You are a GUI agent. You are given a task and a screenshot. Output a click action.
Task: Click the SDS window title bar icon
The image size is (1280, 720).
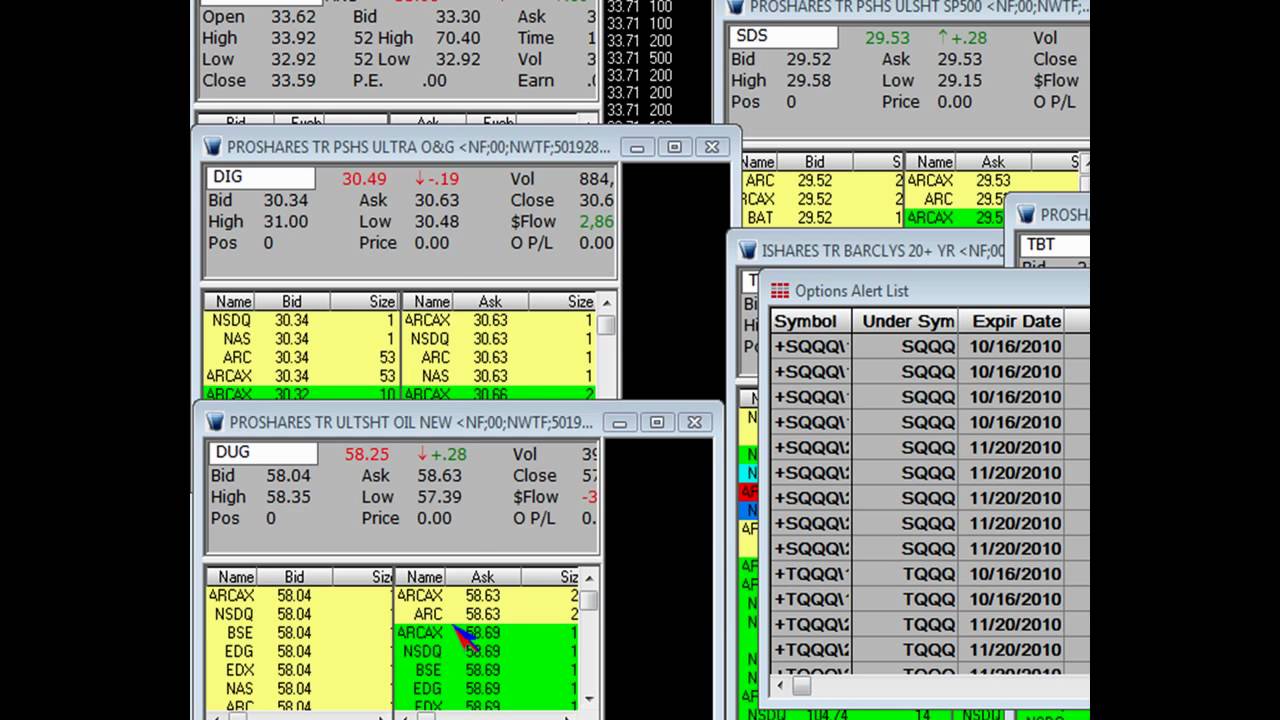[x=736, y=6]
